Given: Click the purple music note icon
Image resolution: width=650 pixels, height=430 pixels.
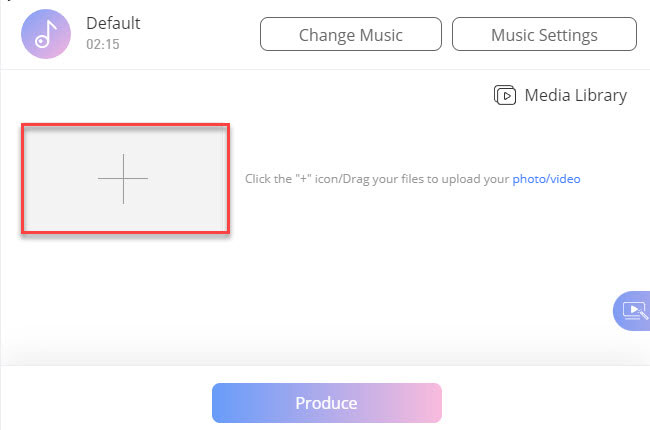Looking at the screenshot, I should pos(44,33).
